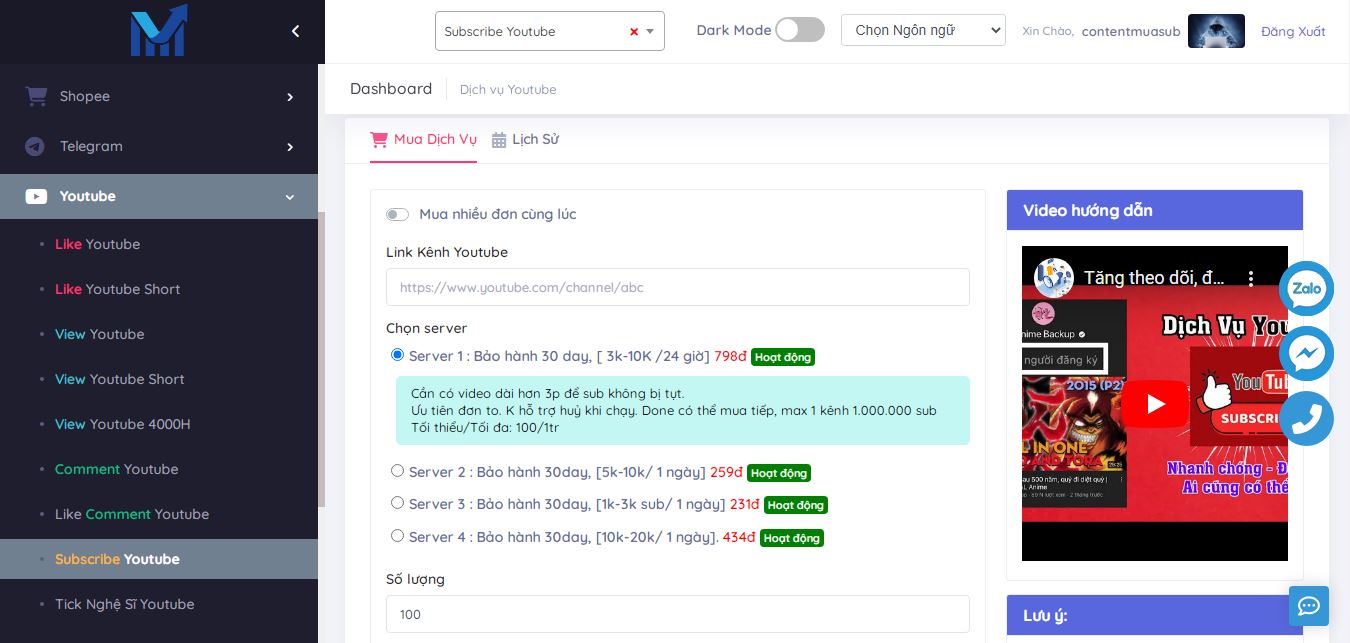The image size is (1350, 643).
Task: Click Hoạt động badge of Server 1
Action: (x=783, y=357)
